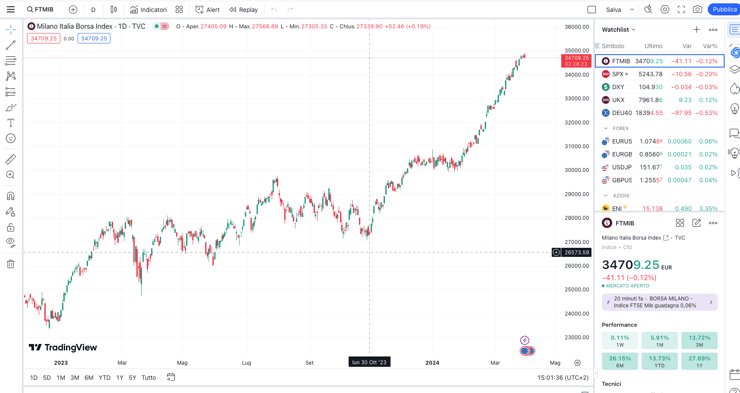The width and height of the screenshot is (740, 393).
Task: Undo the last chart action
Action: coord(274,9)
